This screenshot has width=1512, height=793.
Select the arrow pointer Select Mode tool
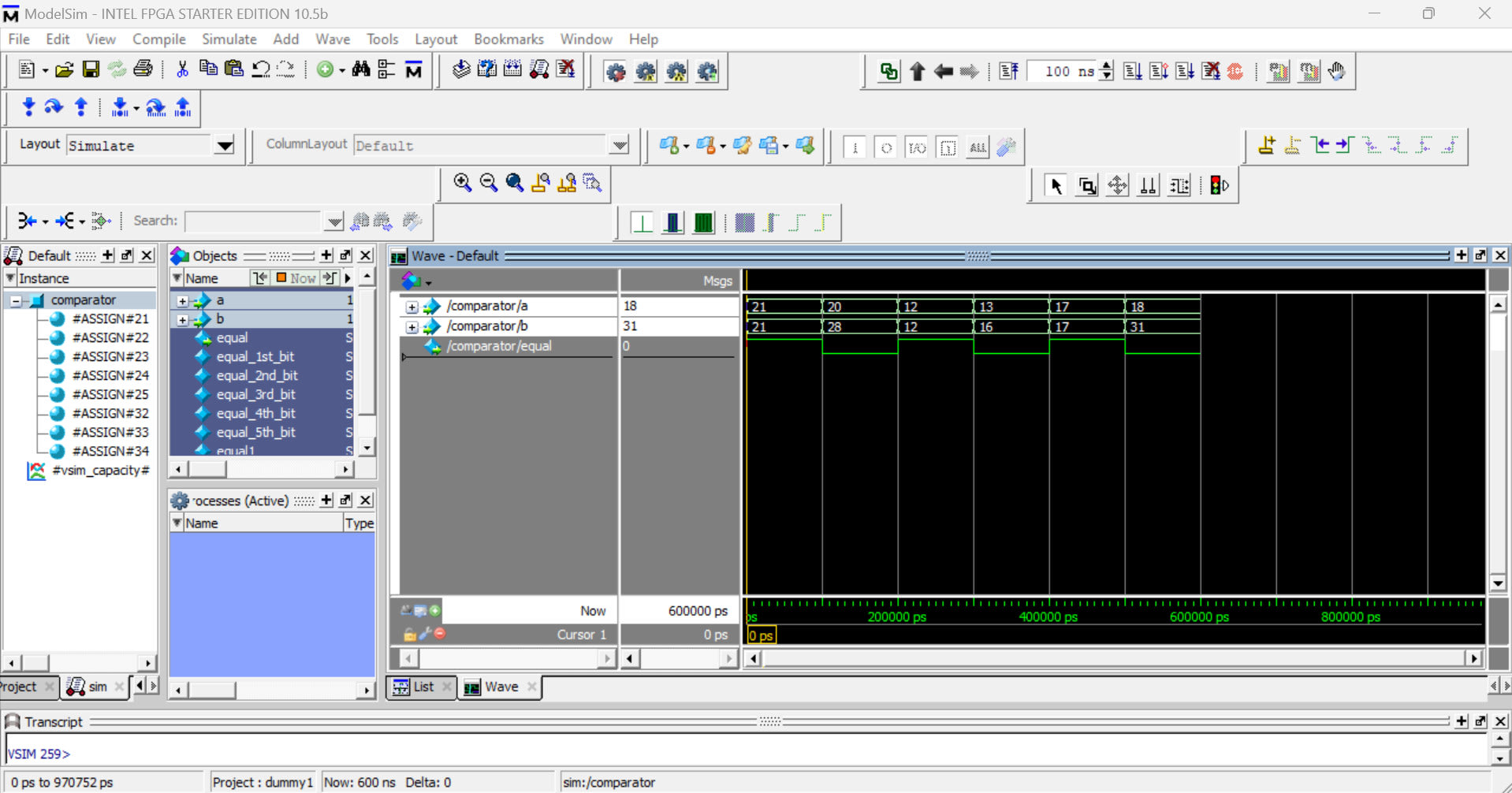(x=1056, y=185)
